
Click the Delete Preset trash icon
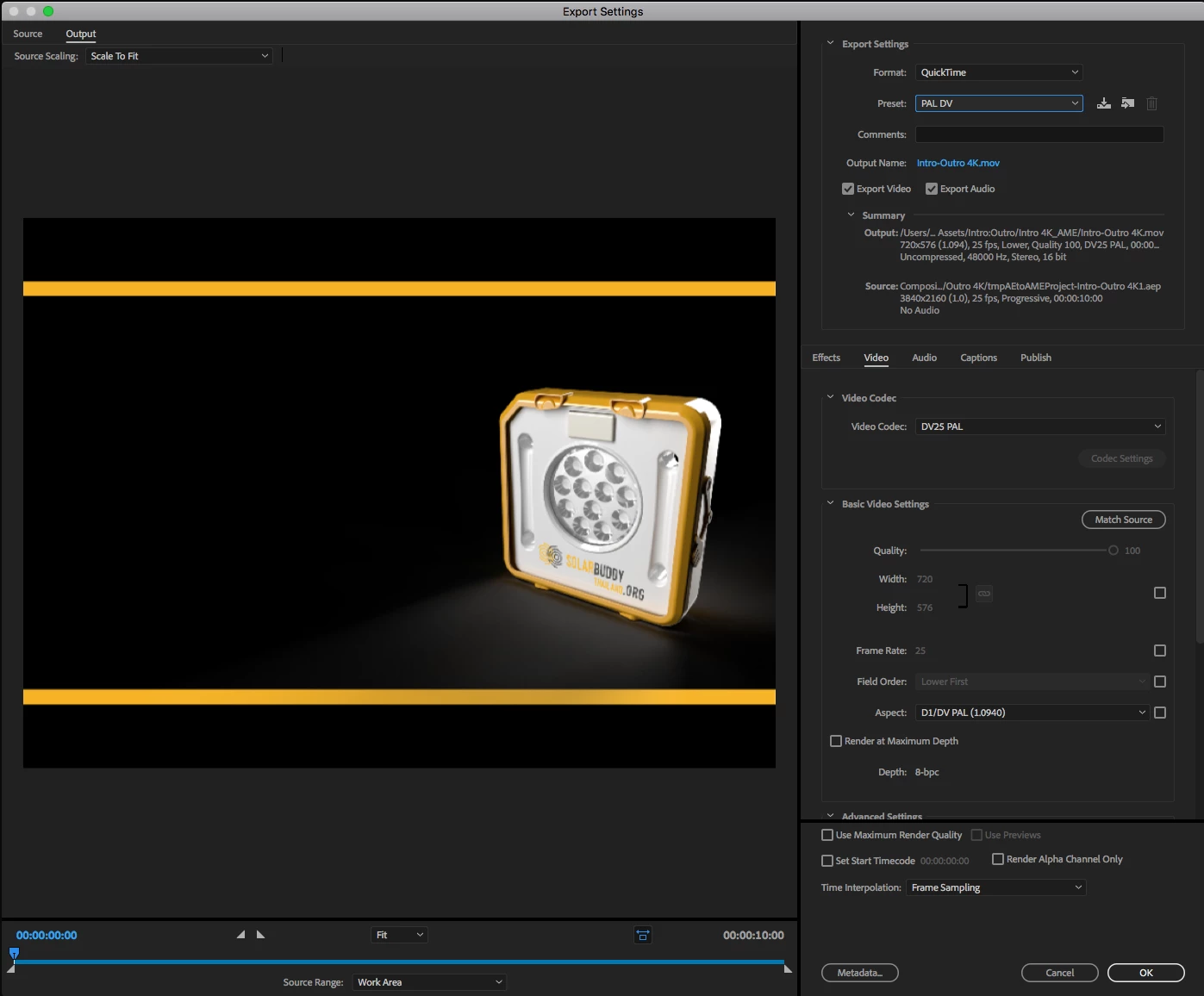click(1151, 103)
